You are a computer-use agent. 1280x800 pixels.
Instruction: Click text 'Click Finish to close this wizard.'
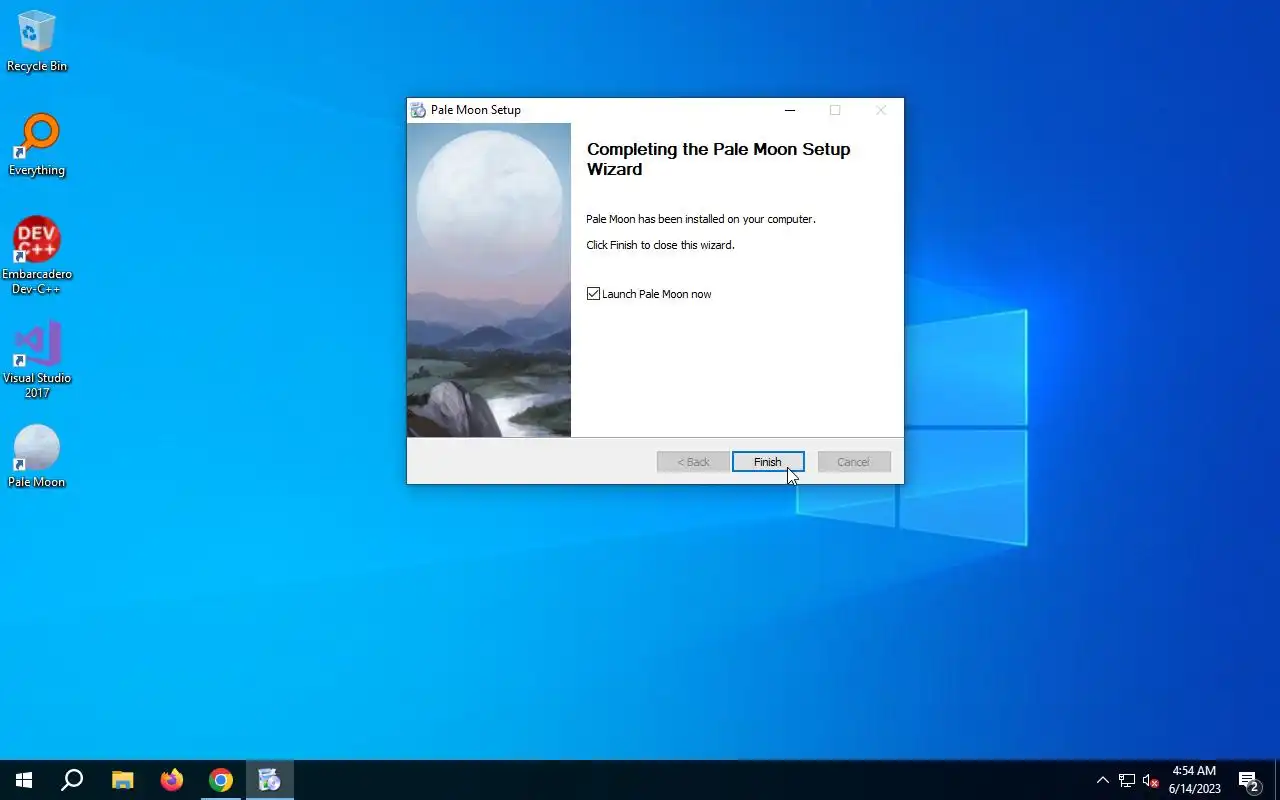[660, 245]
